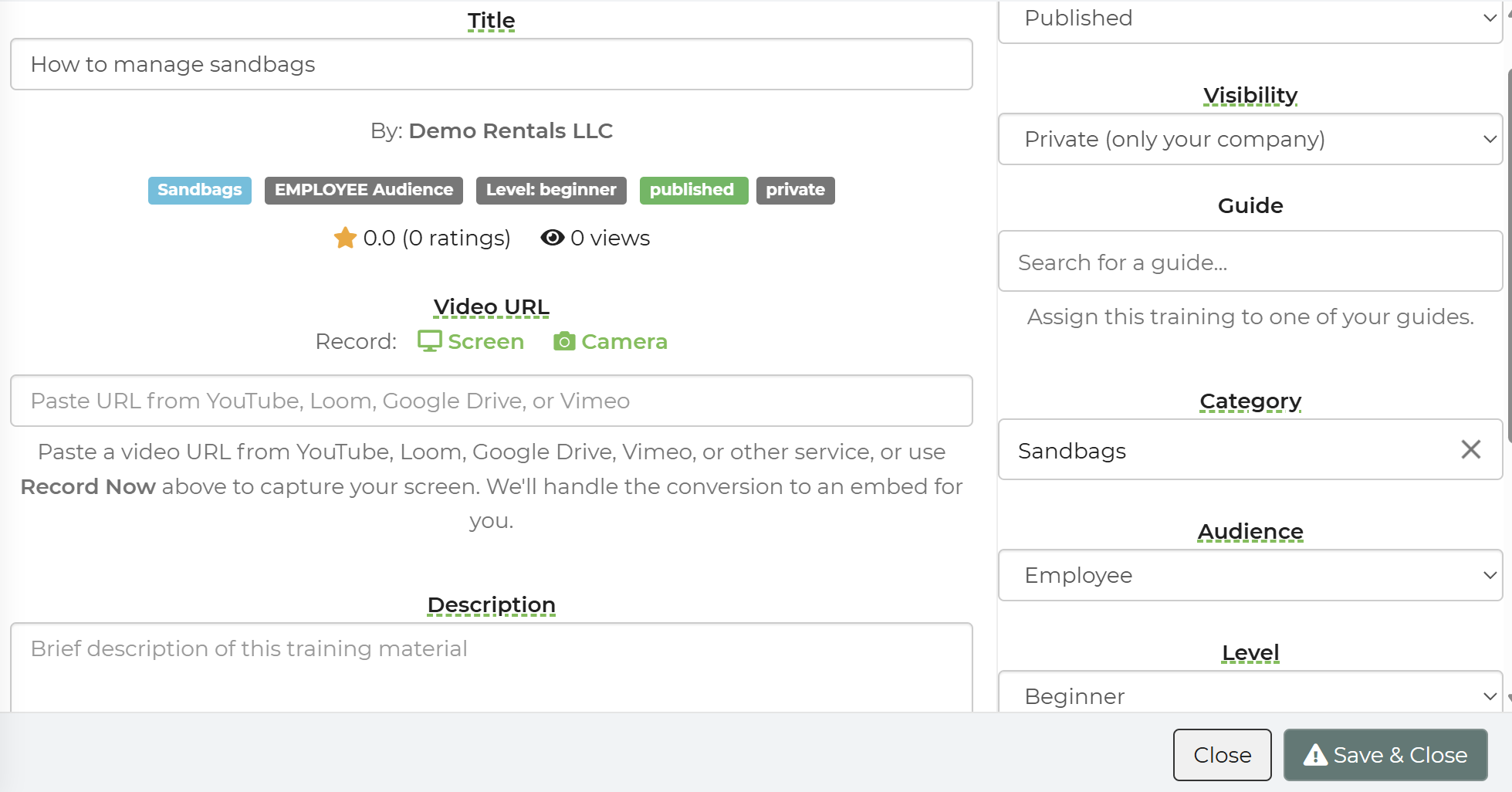Select the EMPLOYEE Audience badge
Screen dimensions: 1512x792
coord(364,190)
